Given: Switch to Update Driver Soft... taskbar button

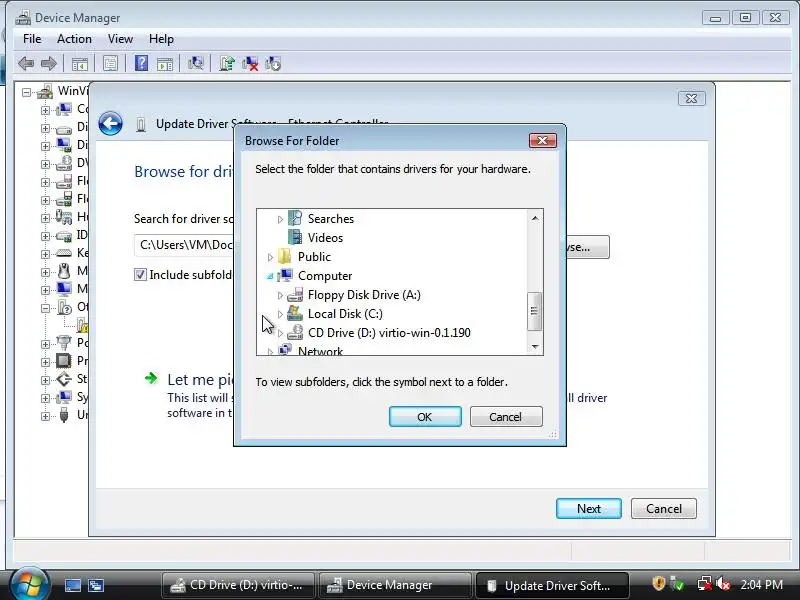Looking at the screenshot, I should click(x=552, y=585).
